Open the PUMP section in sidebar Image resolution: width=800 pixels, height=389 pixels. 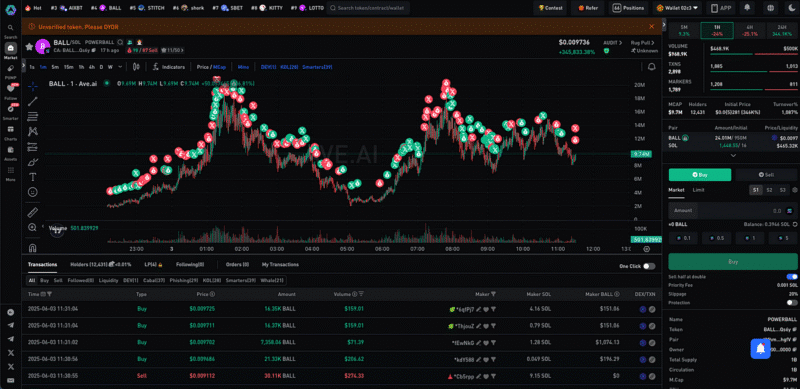[11, 71]
